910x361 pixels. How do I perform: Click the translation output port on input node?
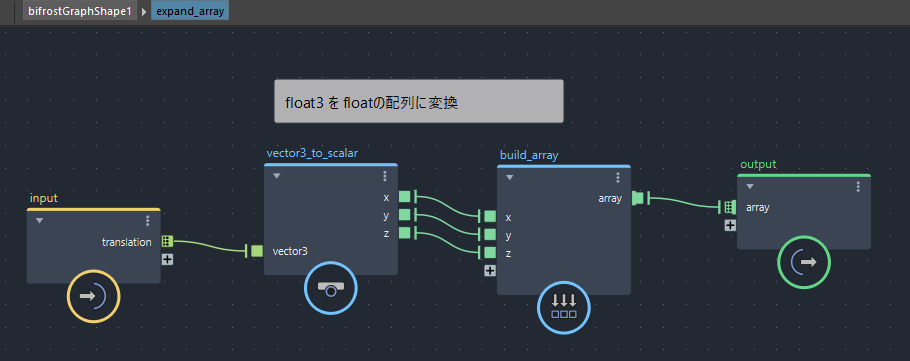tap(167, 242)
